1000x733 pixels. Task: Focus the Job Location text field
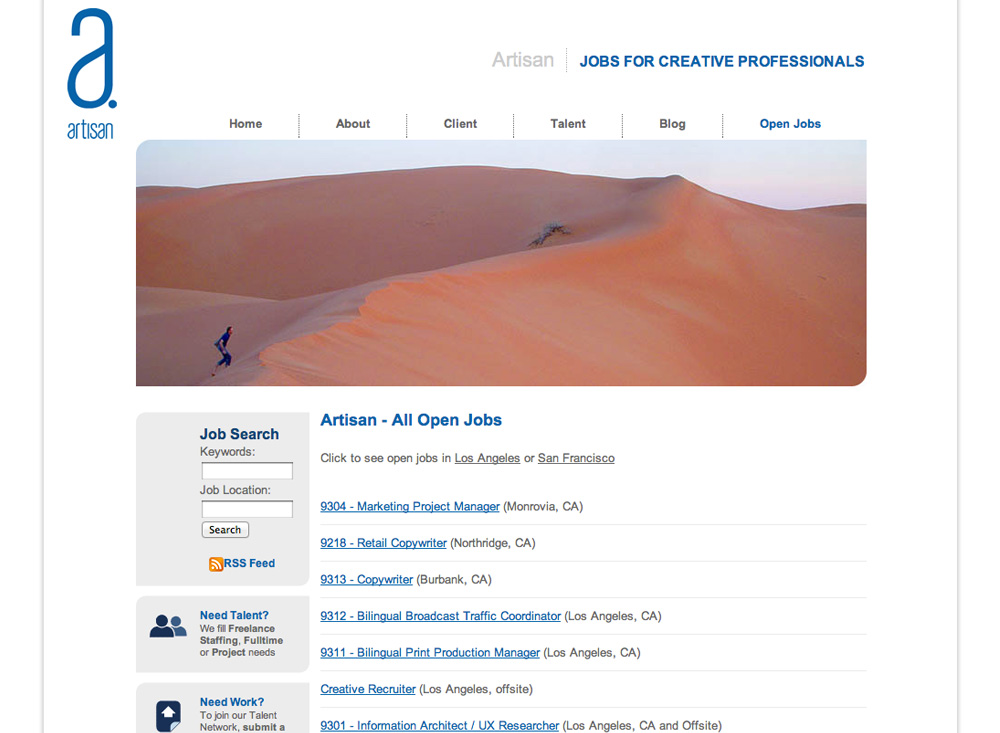(247, 509)
